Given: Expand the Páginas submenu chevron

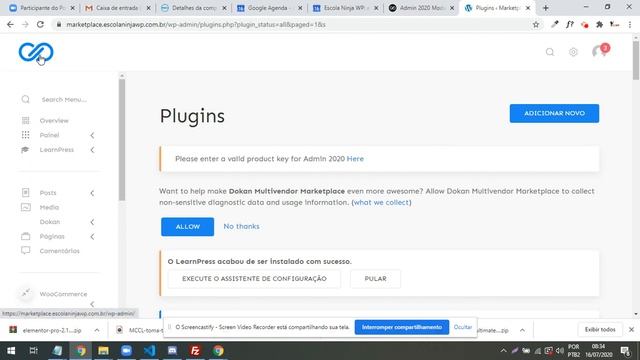Looking at the screenshot, I should pyautogui.click(x=92, y=236).
